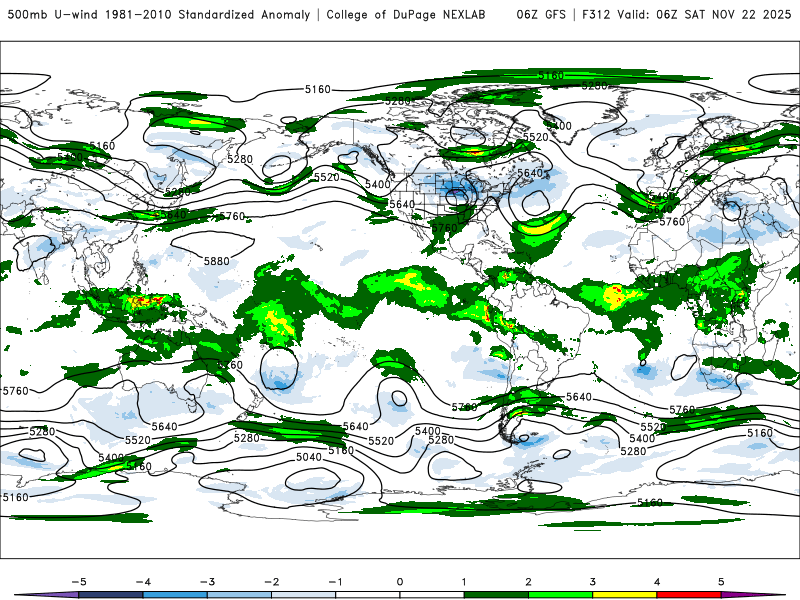
Task: Click the 5040 contour label on the map
Action: [309, 457]
